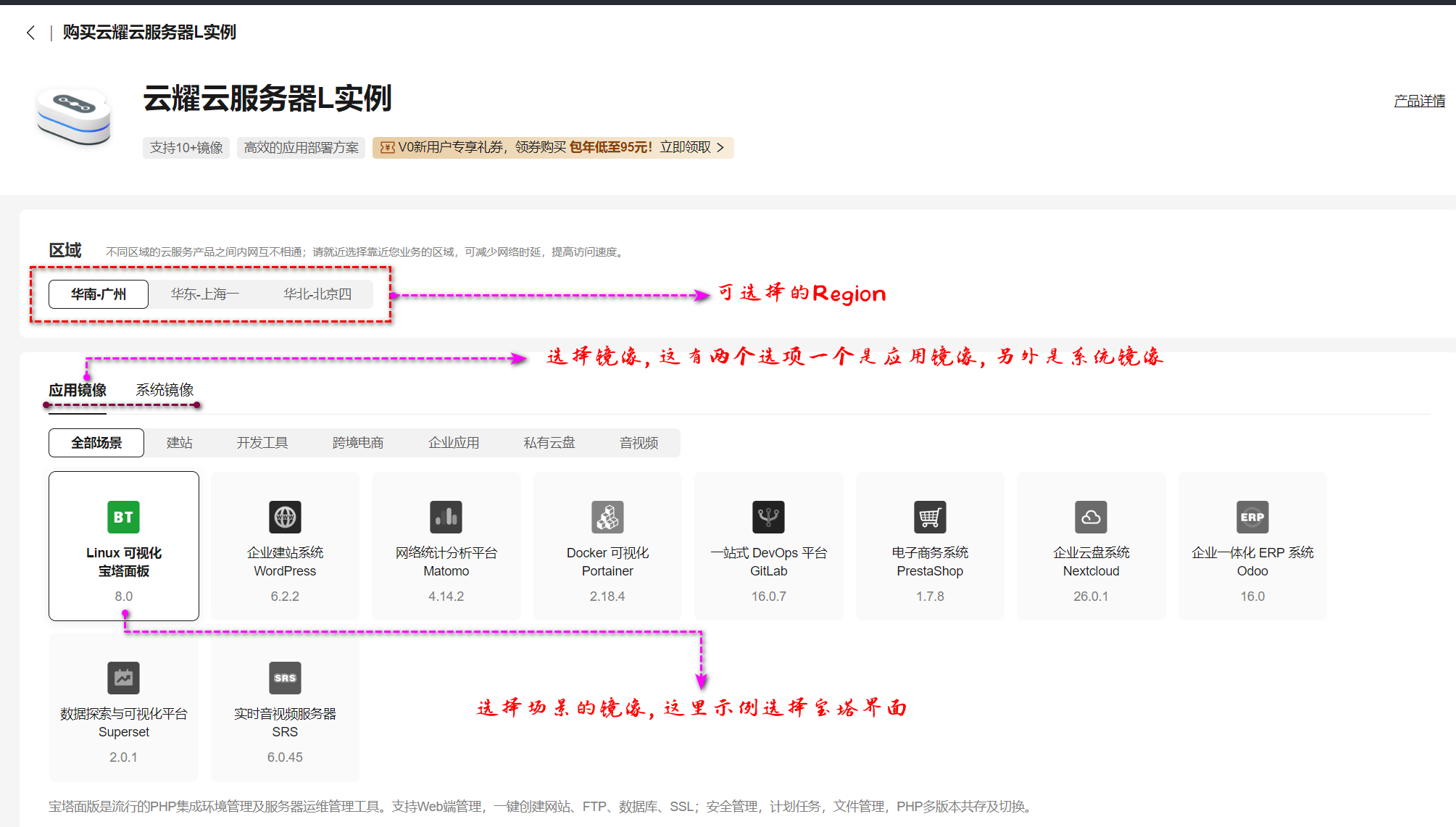Select 华东-上海一 region option

click(x=205, y=294)
